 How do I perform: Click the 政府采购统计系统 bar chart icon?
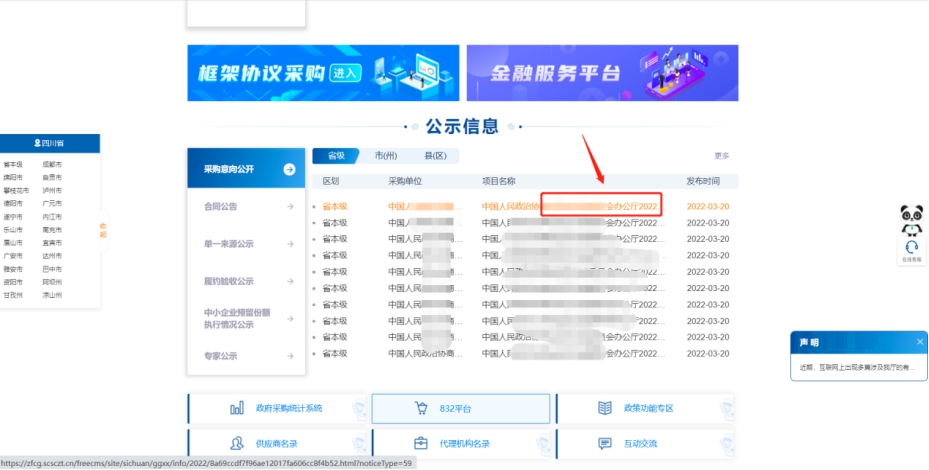tap(237, 408)
